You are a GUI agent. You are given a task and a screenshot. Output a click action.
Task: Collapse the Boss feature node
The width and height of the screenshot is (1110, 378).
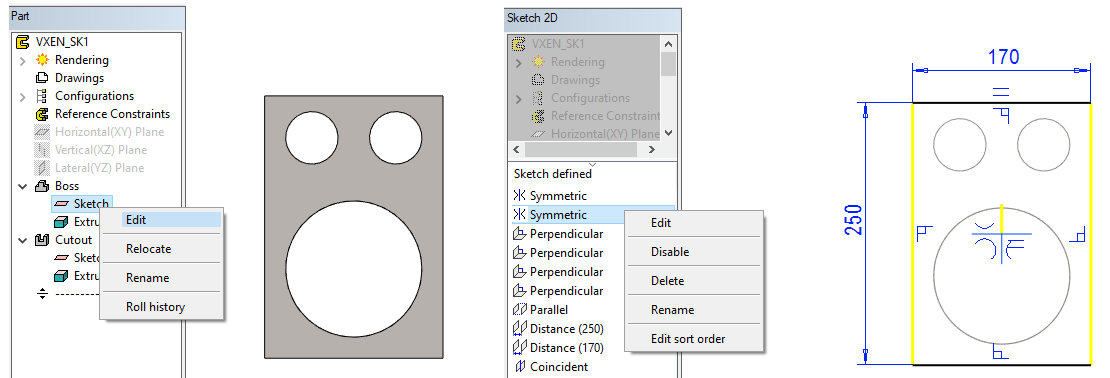point(22,186)
